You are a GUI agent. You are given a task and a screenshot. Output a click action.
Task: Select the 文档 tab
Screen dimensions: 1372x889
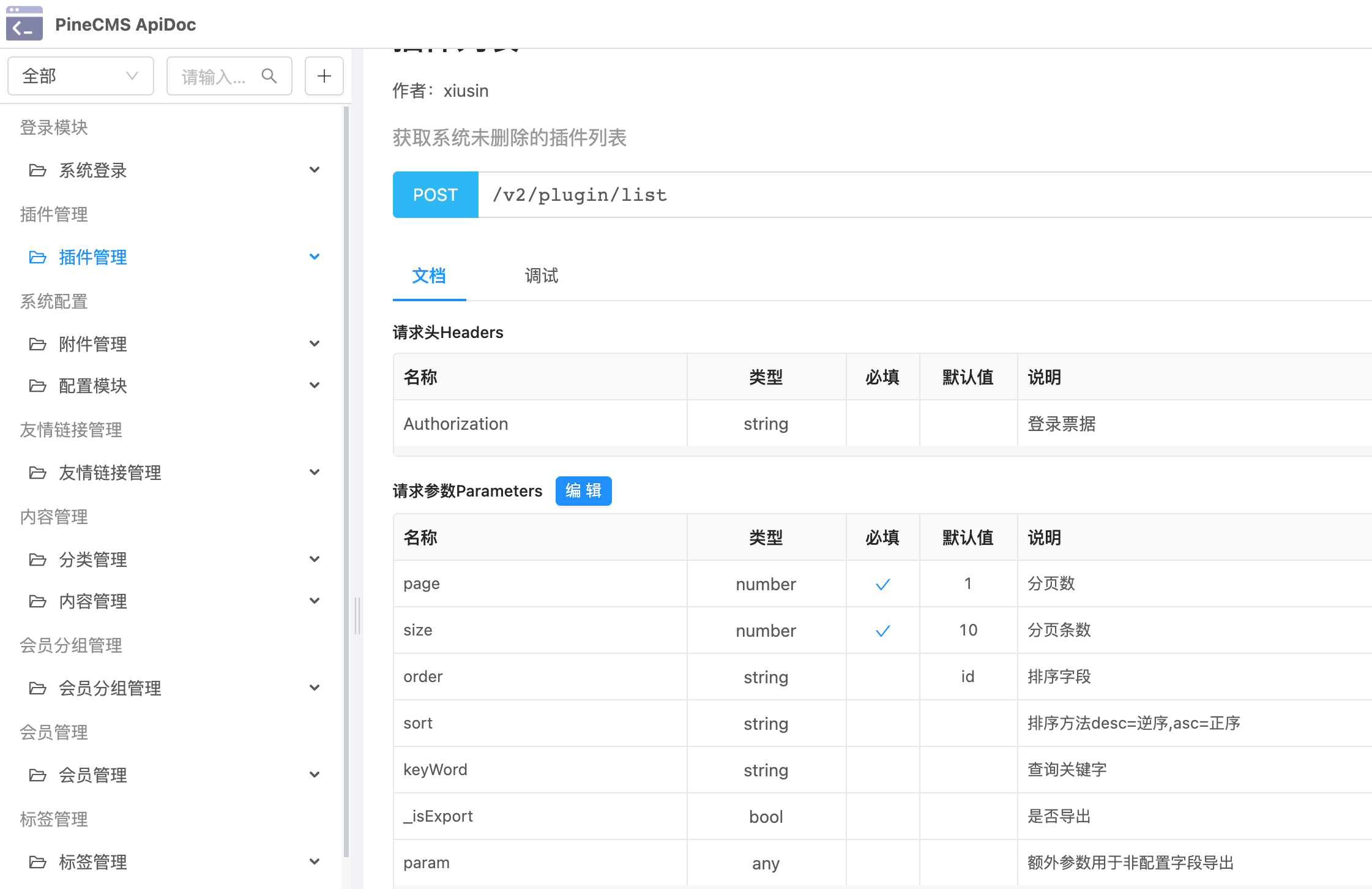[x=428, y=276]
